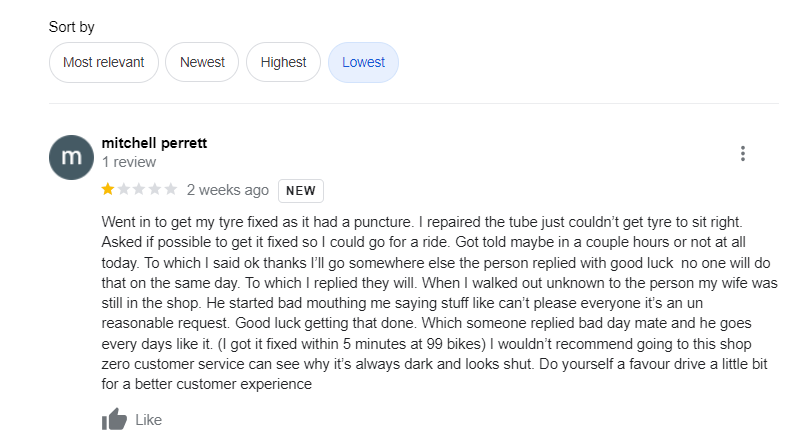Open mitchell perrett's profile name link
This screenshot has width=796, height=447.
click(x=154, y=143)
